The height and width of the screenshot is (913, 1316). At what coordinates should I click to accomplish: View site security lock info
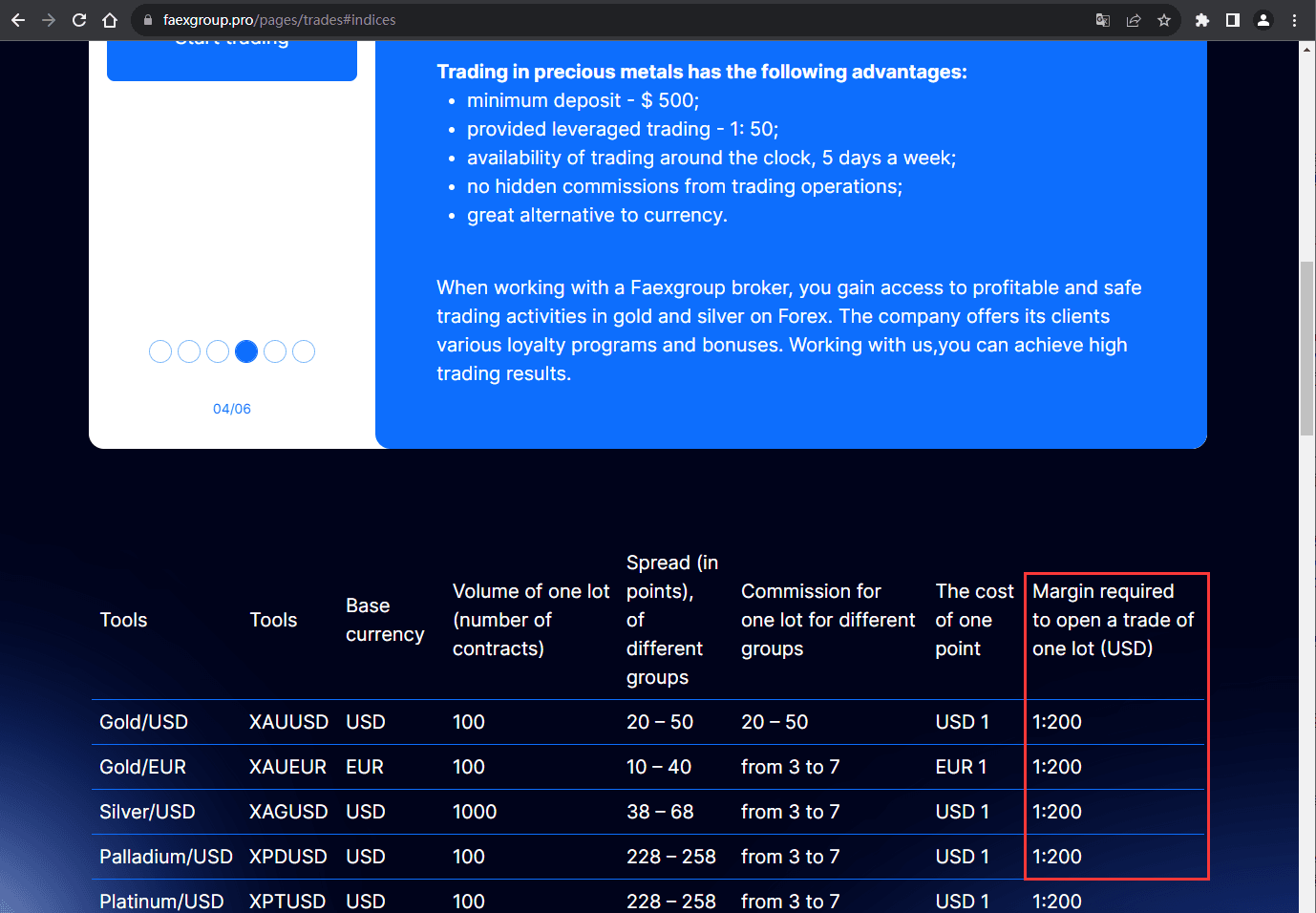(x=147, y=20)
